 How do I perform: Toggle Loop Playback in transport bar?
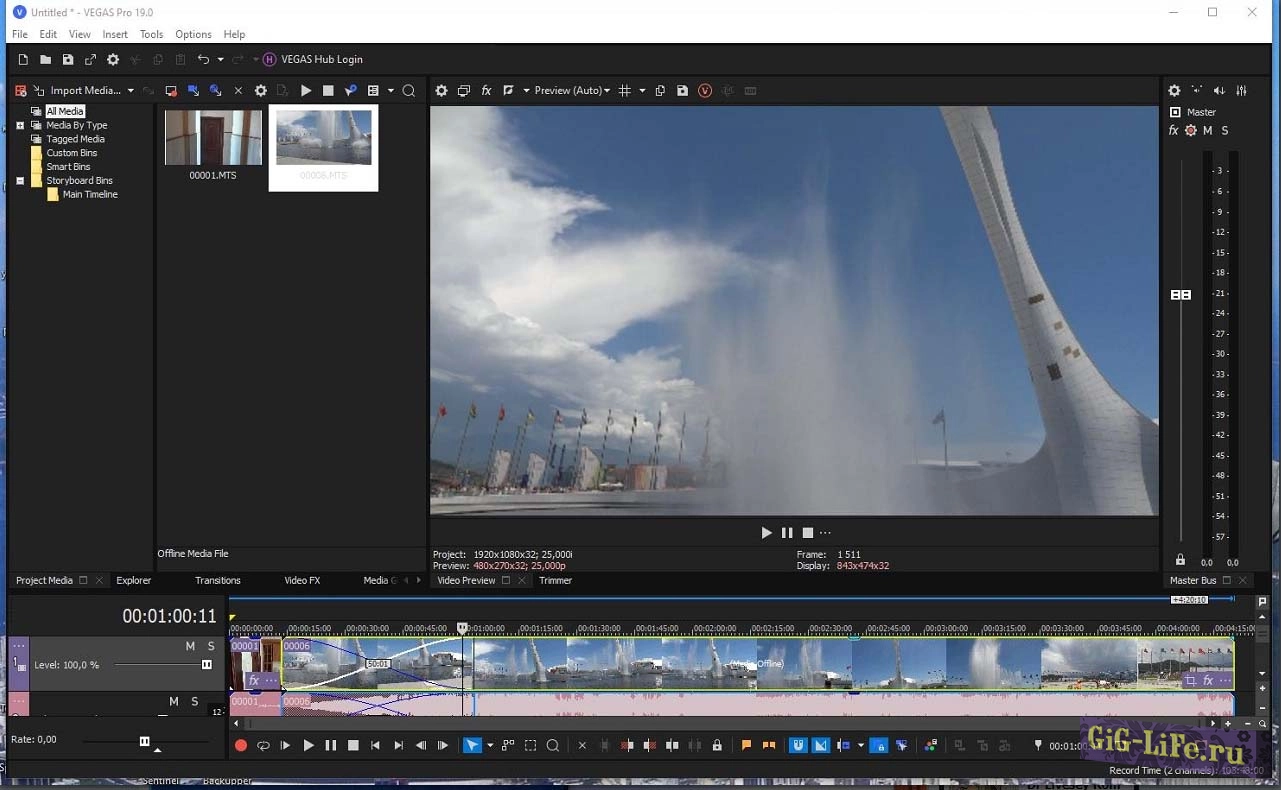263,745
